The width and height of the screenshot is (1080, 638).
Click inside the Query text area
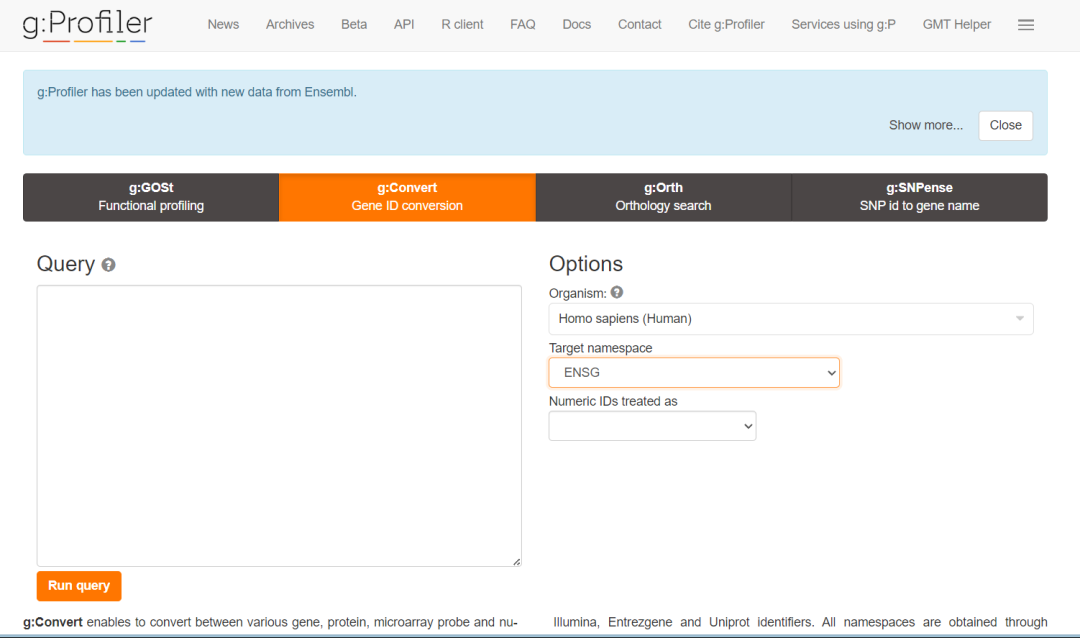(279, 426)
